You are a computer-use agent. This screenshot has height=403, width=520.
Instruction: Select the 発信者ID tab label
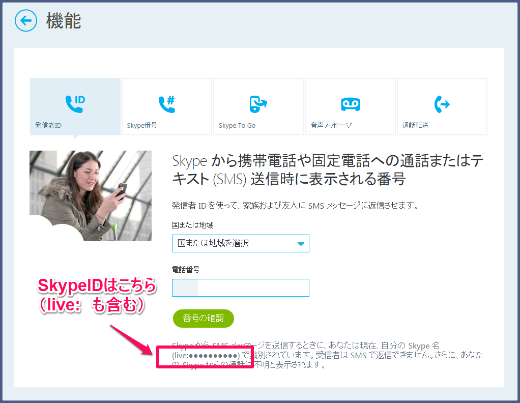[x=48, y=125]
